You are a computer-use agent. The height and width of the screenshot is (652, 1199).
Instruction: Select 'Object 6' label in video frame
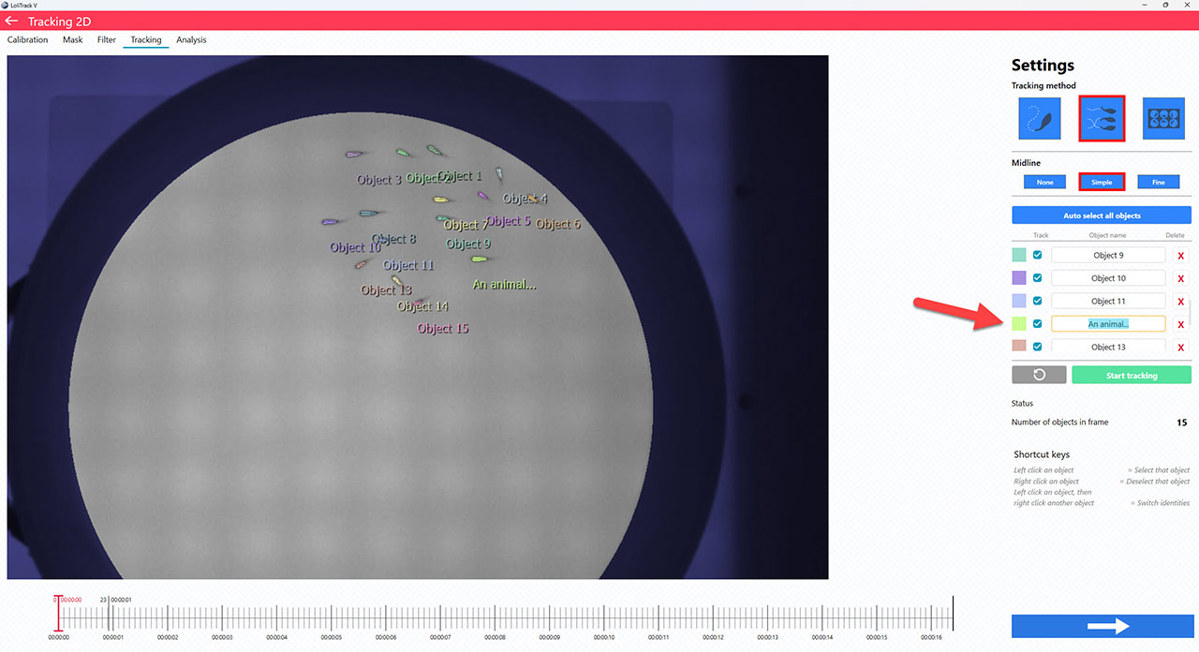[558, 224]
